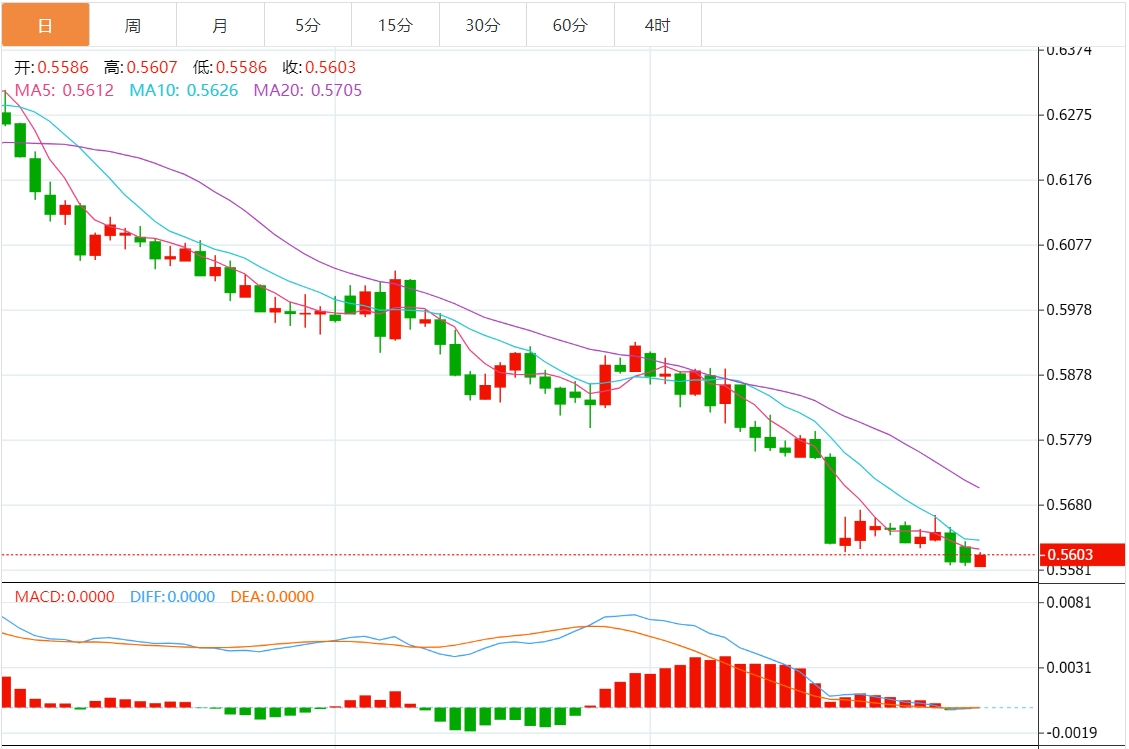1129x749 pixels.
Task: Click the high price 高:0.5607 value
Action: (140, 68)
